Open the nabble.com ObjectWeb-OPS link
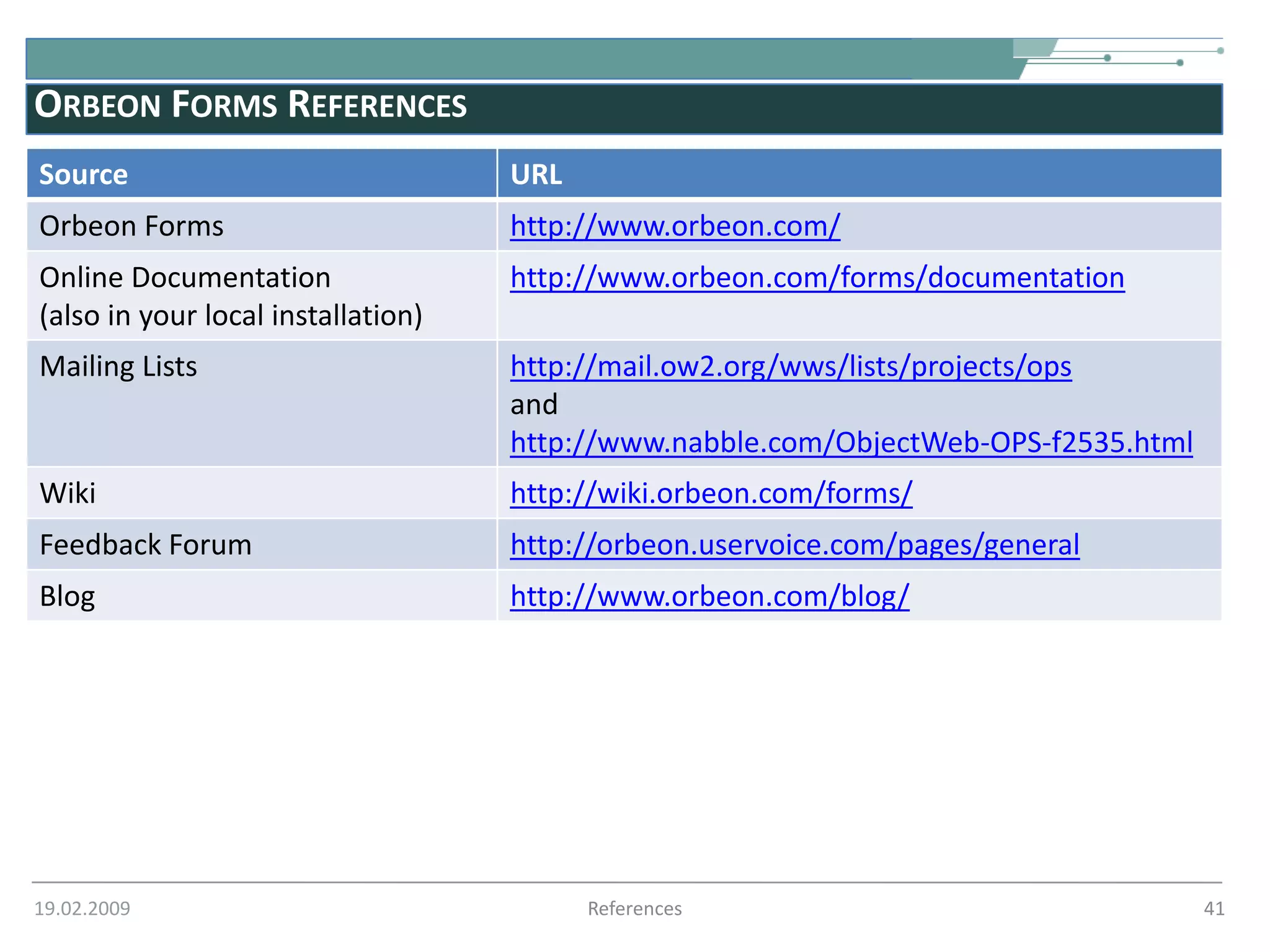Screen dimensions: 1270x952 851,443
